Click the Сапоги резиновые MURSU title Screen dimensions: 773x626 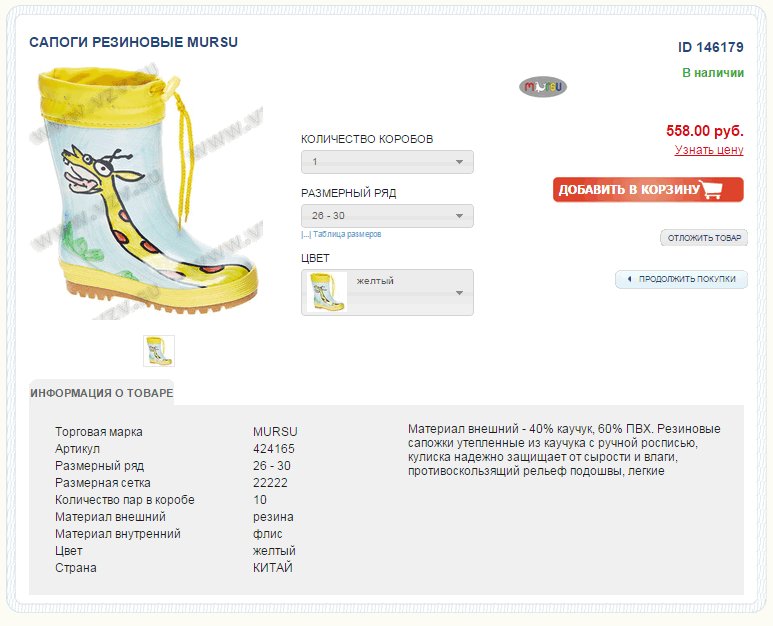[x=133, y=43]
